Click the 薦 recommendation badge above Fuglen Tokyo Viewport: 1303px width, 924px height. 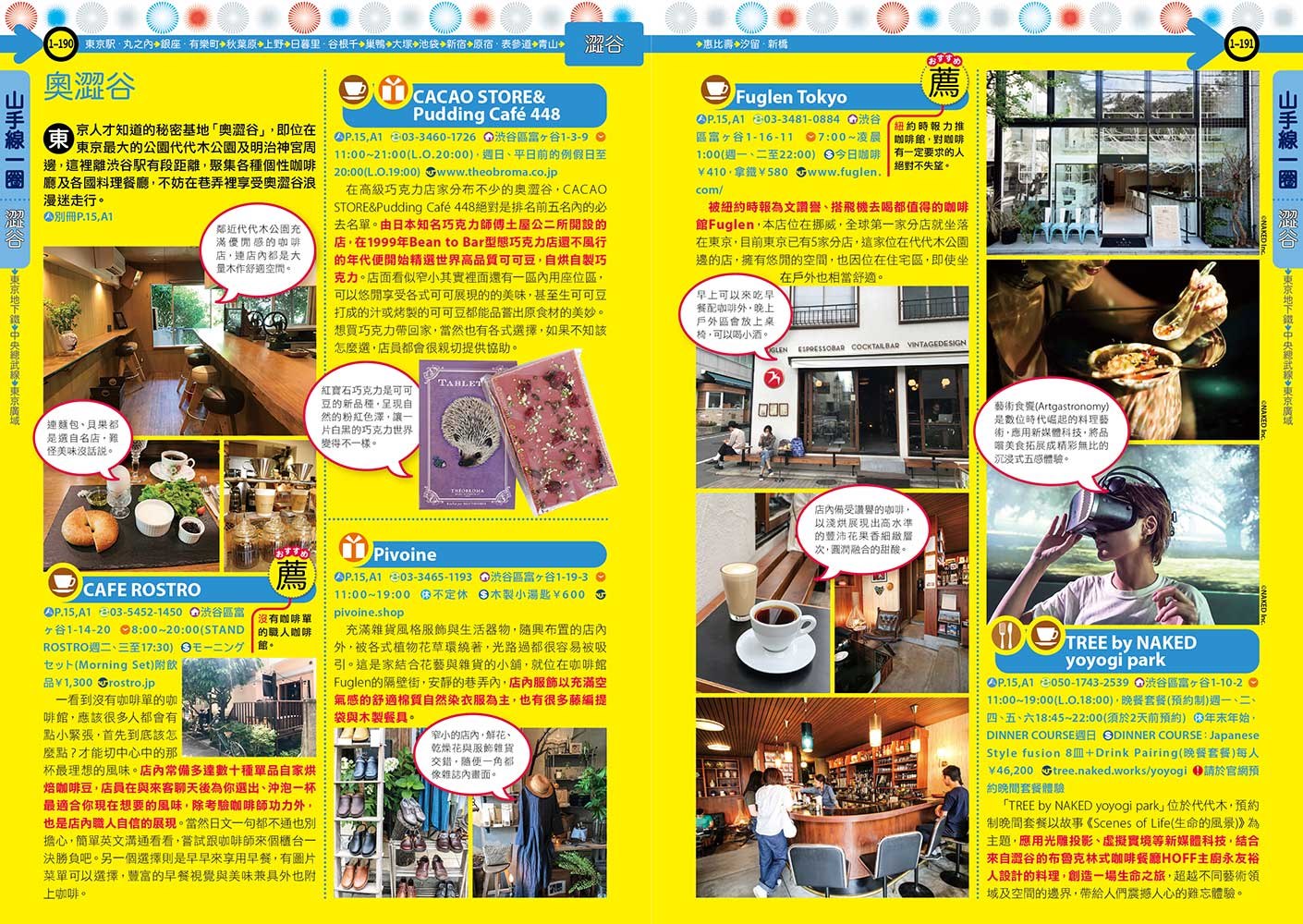click(944, 84)
